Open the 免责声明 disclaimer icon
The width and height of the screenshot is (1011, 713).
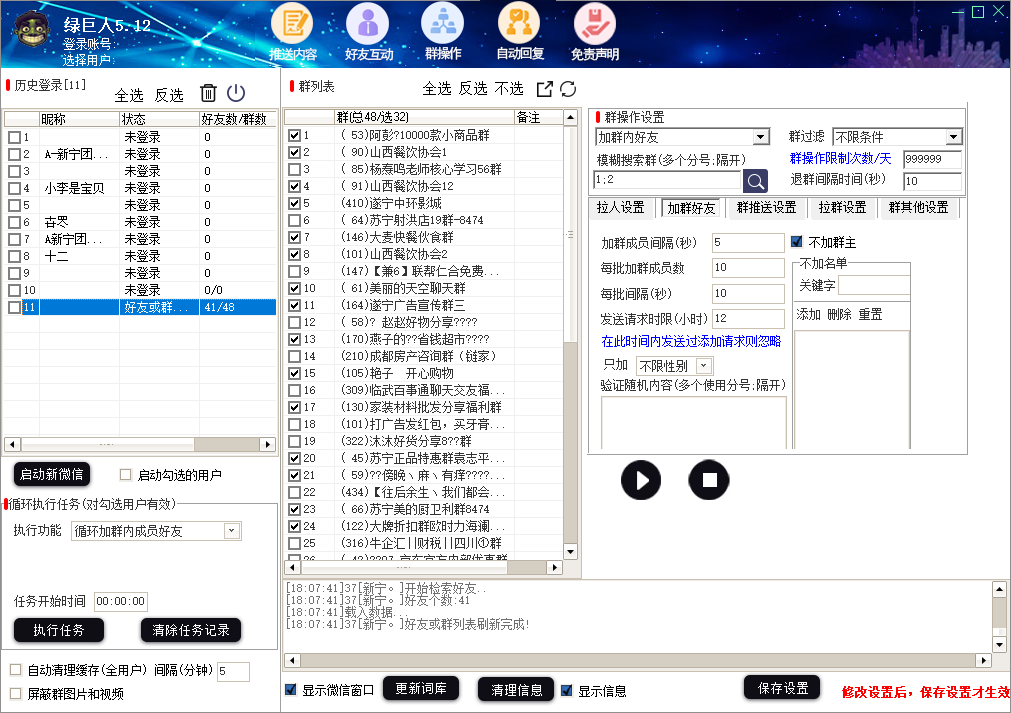pyautogui.click(x=594, y=24)
